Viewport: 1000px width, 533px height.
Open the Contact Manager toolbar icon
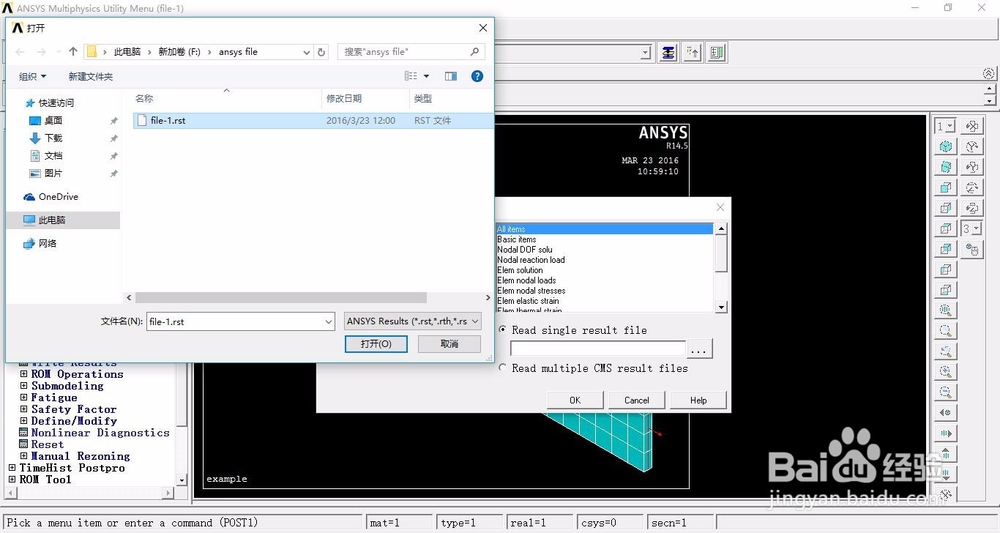point(717,52)
